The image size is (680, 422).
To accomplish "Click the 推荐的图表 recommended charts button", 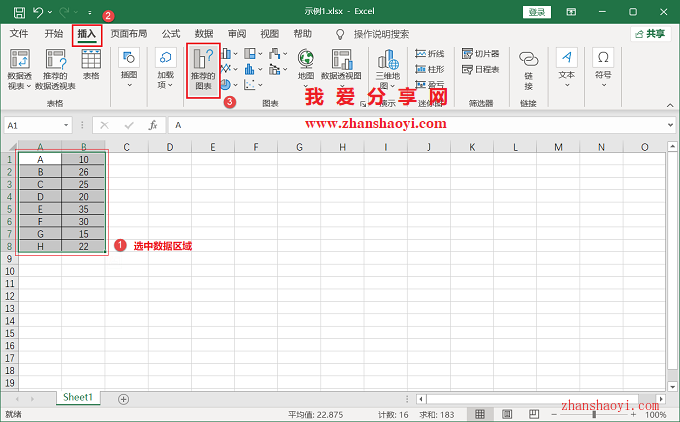I will click(203, 70).
